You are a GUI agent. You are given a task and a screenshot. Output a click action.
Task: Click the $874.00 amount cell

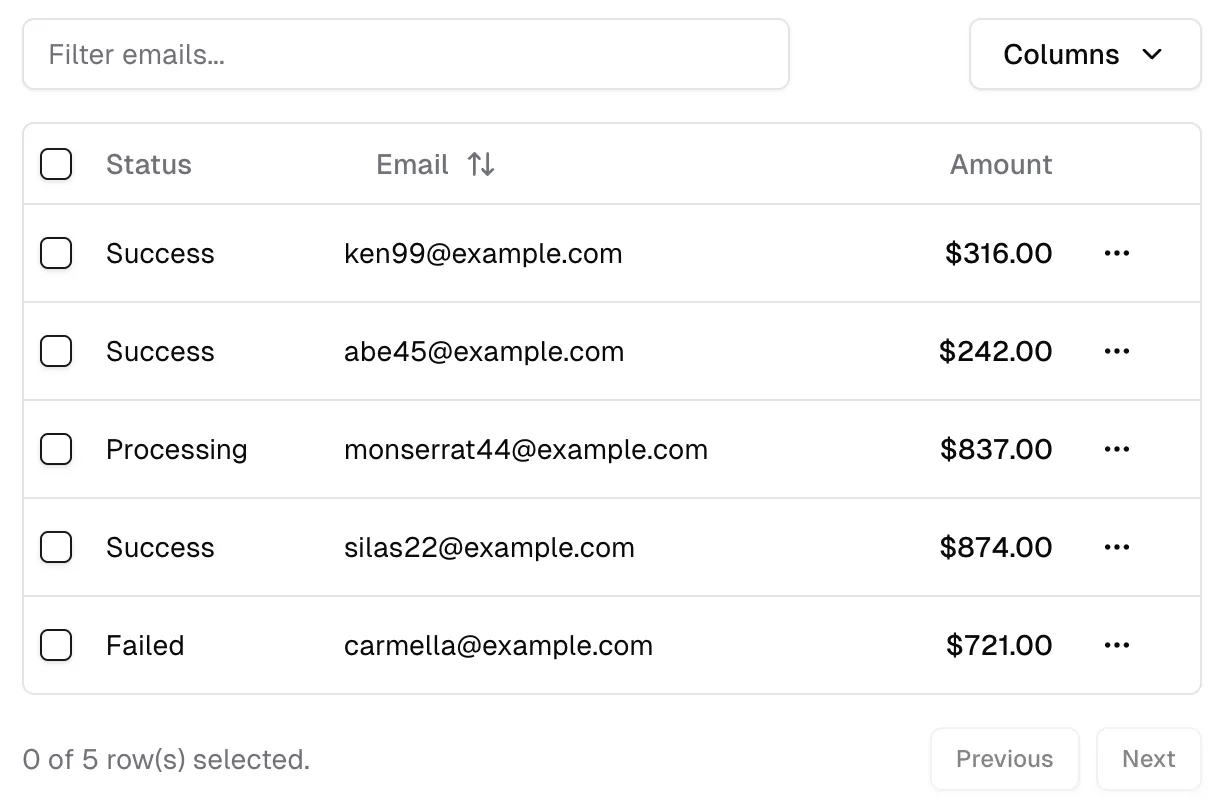click(x=996, y=548)
